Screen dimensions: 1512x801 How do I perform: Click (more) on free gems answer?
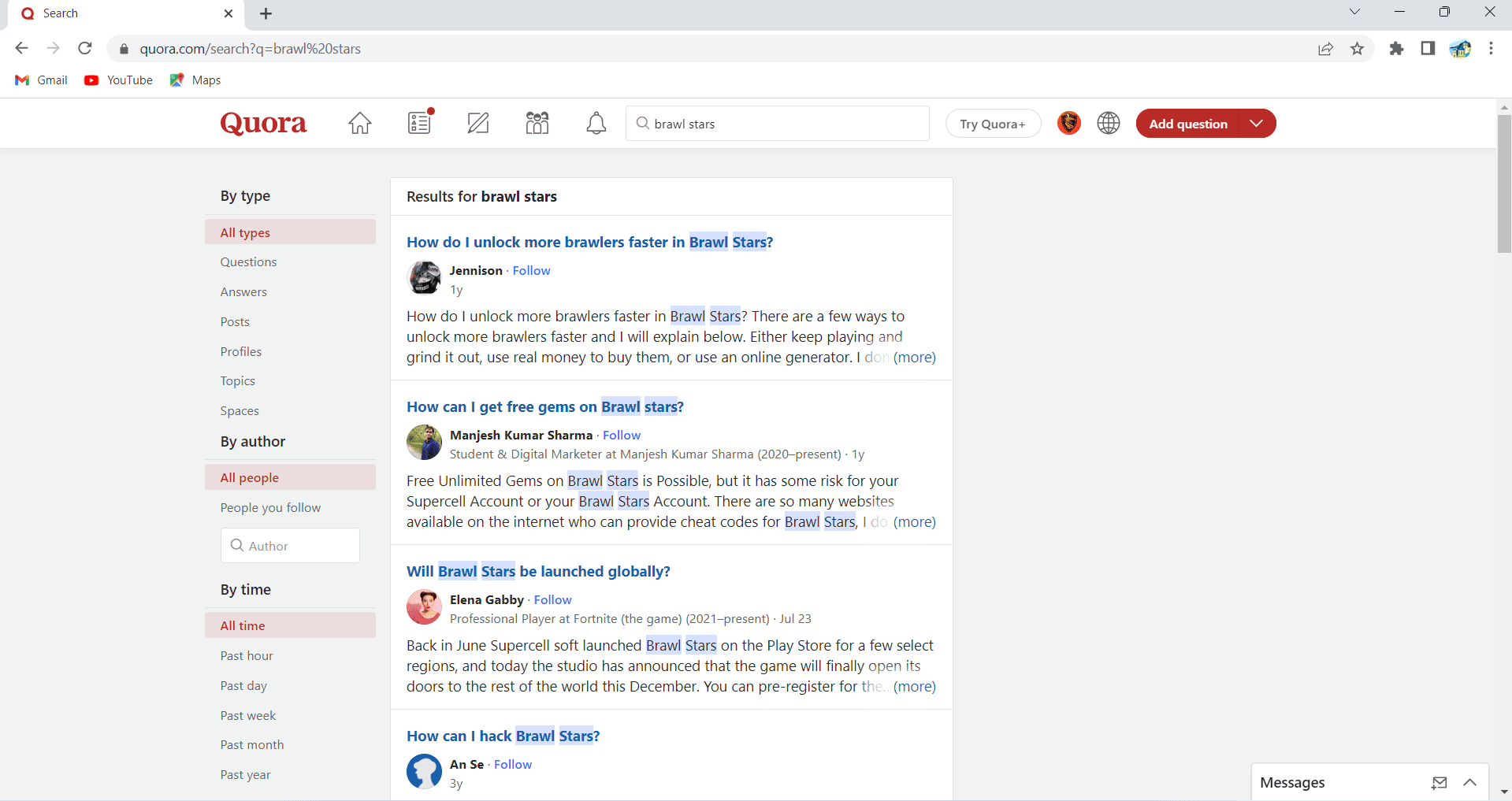click(x=914, y=522)
